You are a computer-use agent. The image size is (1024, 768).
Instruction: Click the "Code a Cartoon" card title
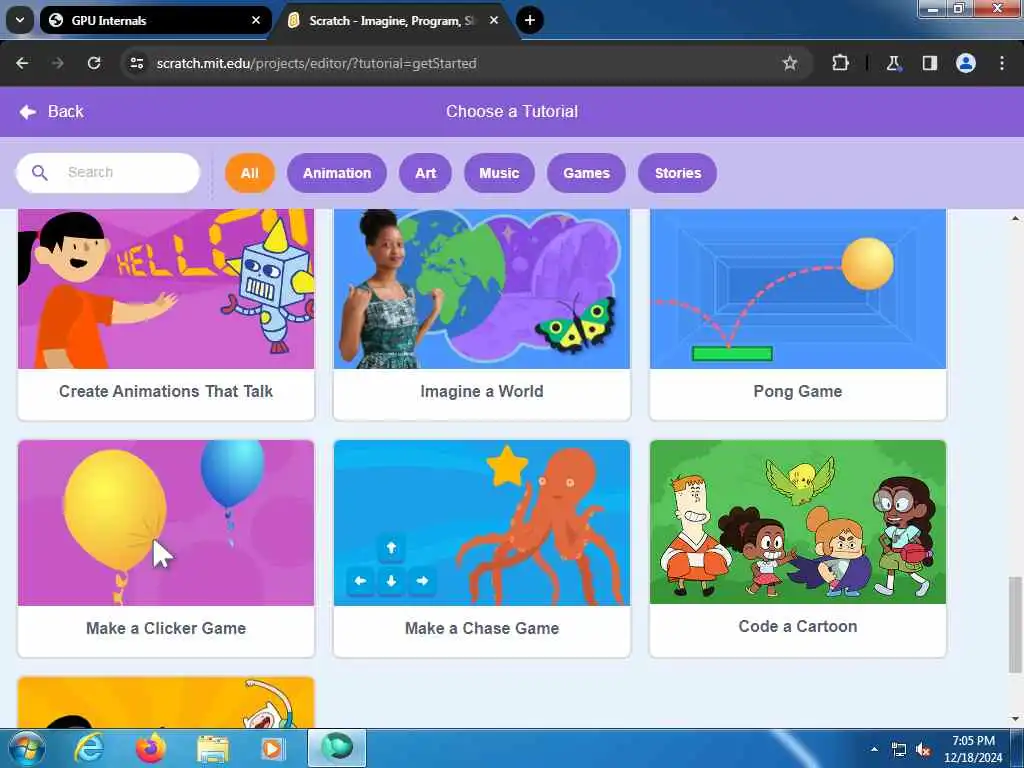(798, 626)
